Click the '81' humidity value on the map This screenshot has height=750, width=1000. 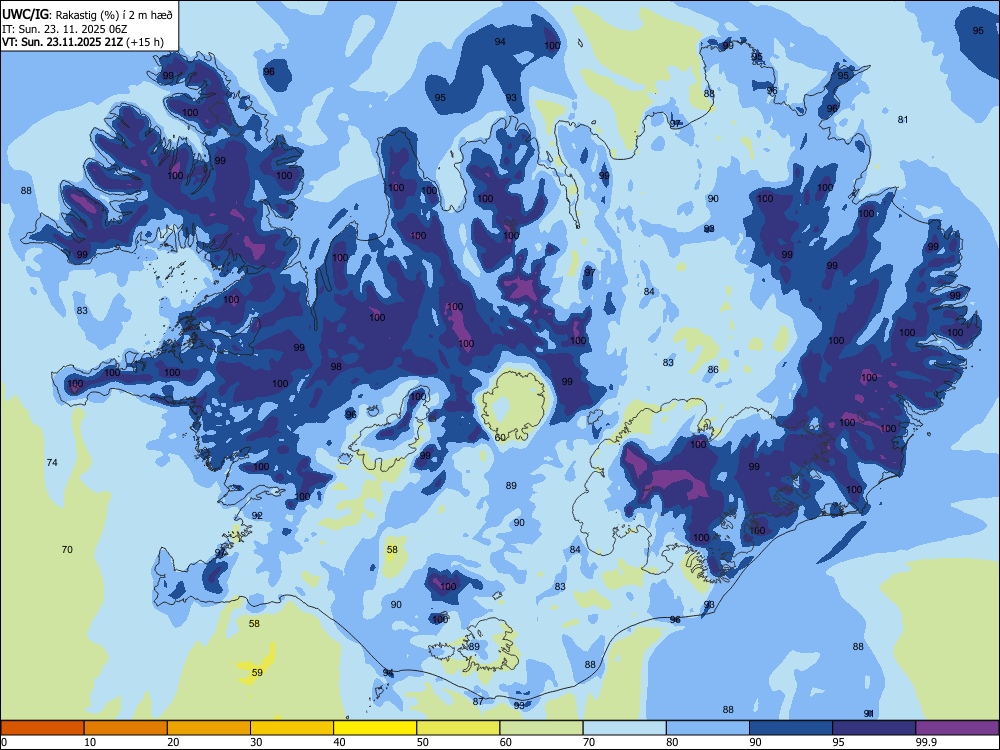click(902, 119)
